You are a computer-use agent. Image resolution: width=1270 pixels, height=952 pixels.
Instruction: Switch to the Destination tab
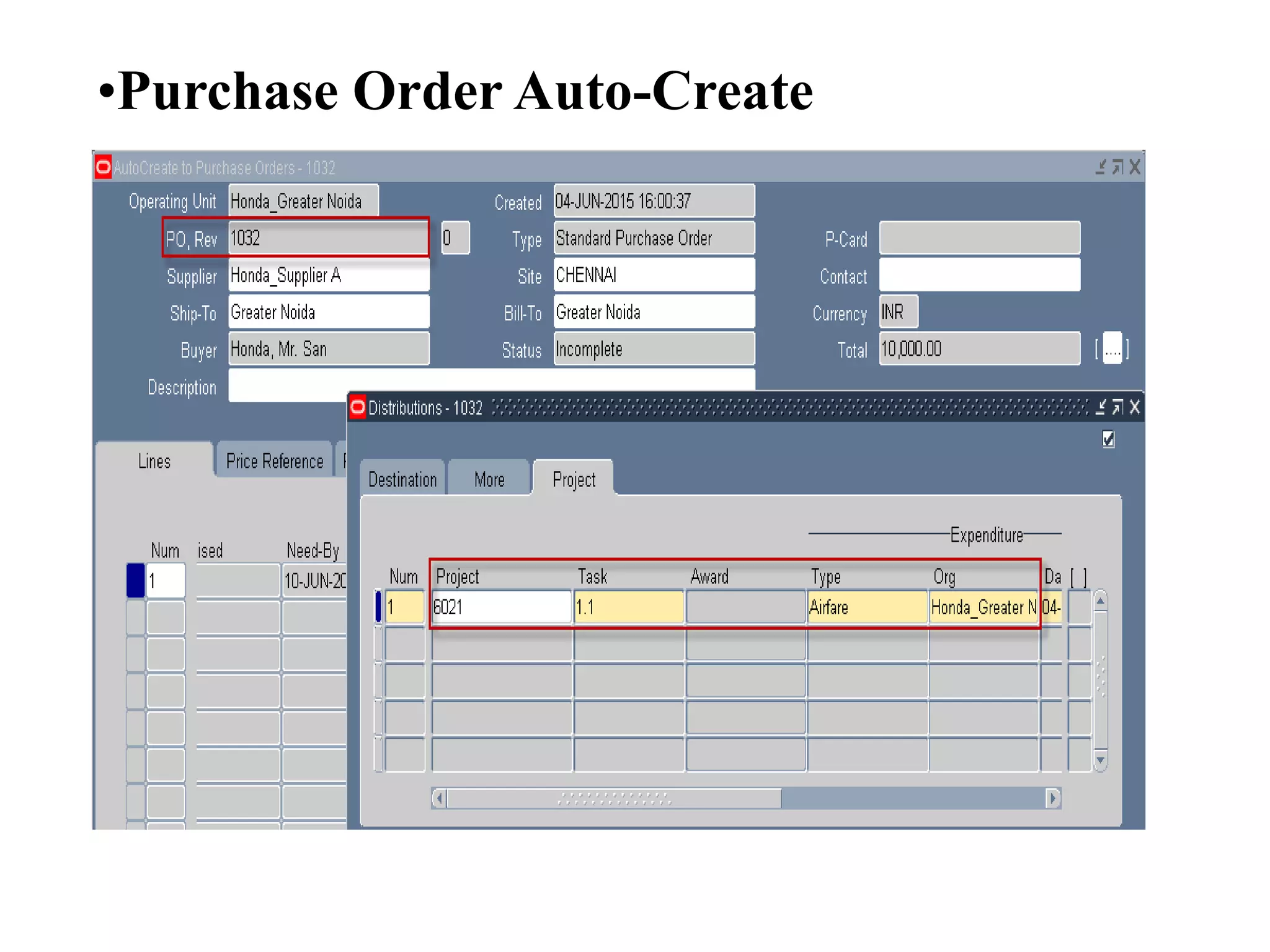(402, 479)
